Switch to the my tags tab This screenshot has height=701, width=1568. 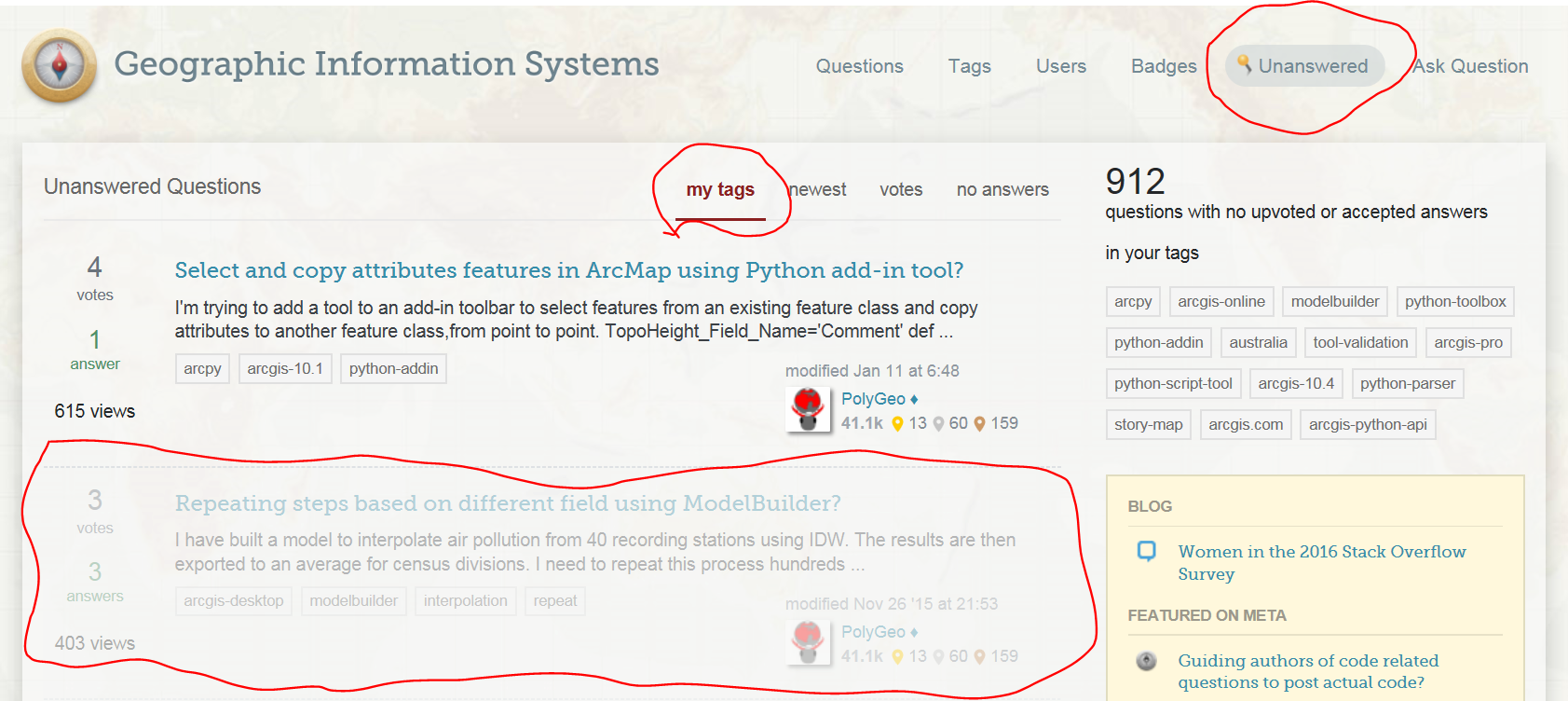(720, 190)
